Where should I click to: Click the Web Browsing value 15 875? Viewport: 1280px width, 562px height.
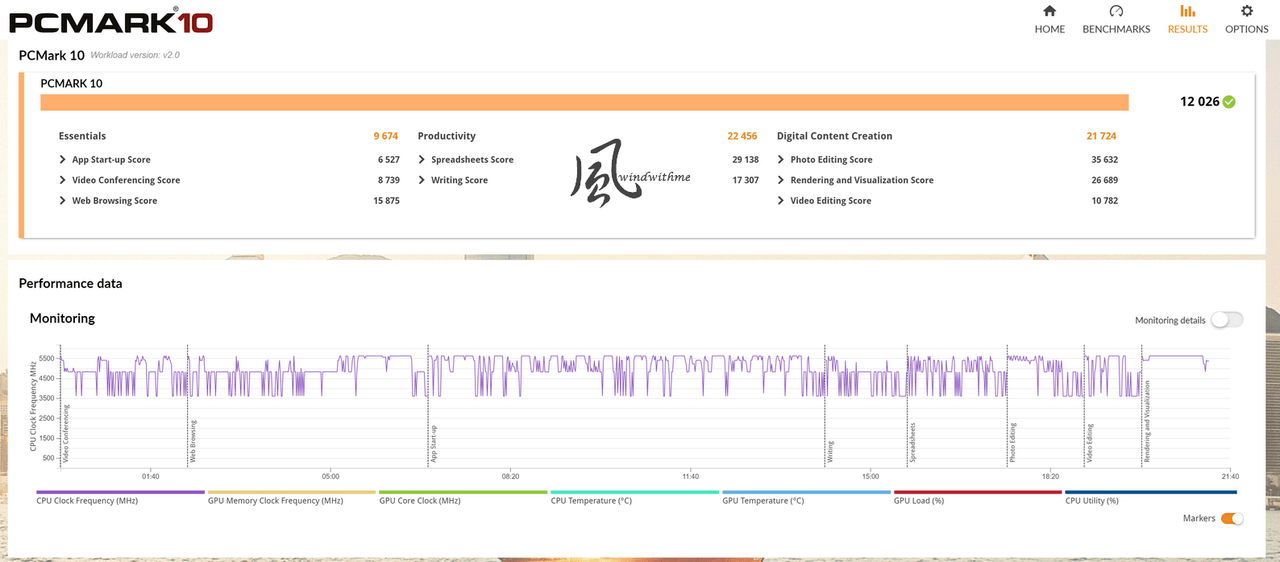coord(386,201)
